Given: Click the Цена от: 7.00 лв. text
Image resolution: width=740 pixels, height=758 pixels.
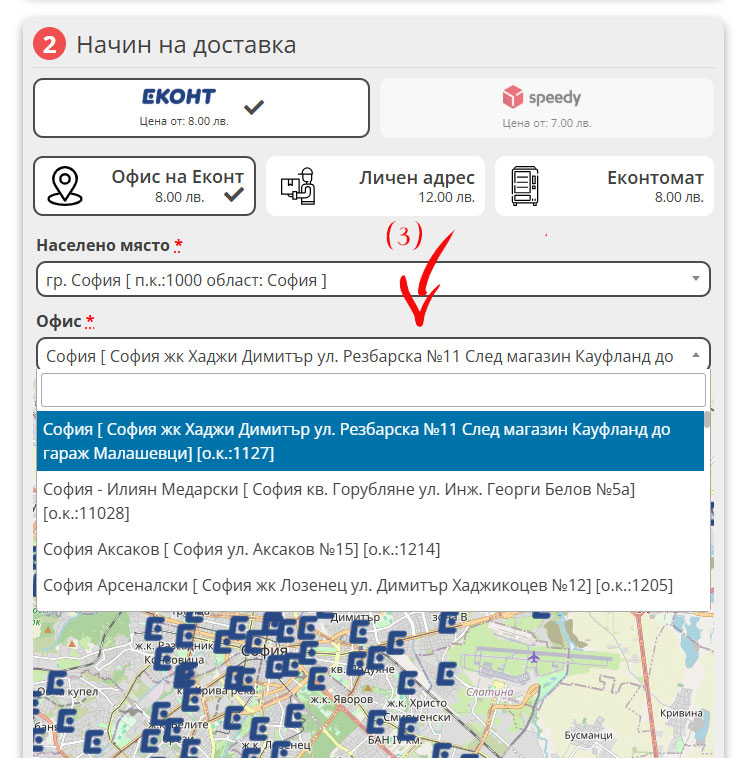Looking at the screenshot, I should 547,123.
